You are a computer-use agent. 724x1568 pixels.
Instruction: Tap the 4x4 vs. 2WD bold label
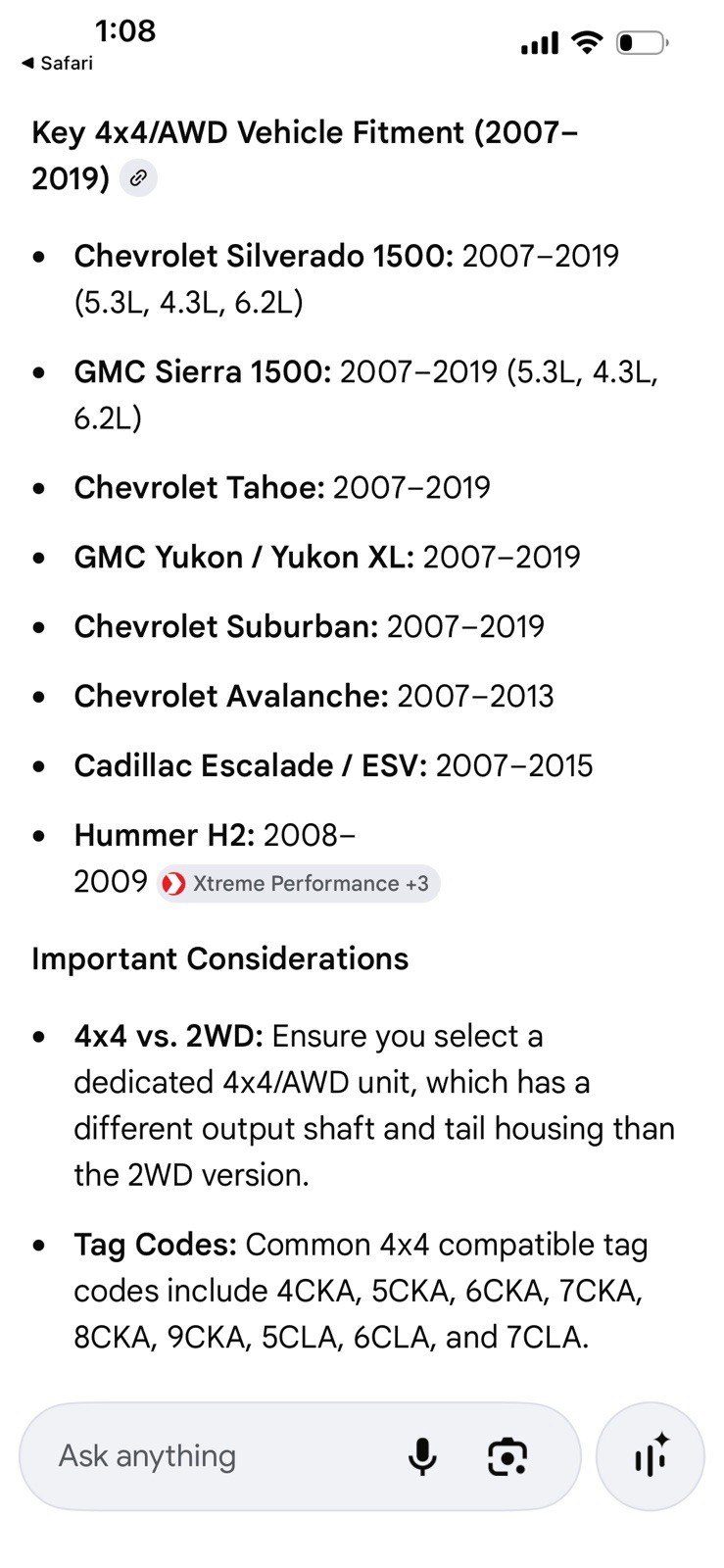click(169, 1036)
